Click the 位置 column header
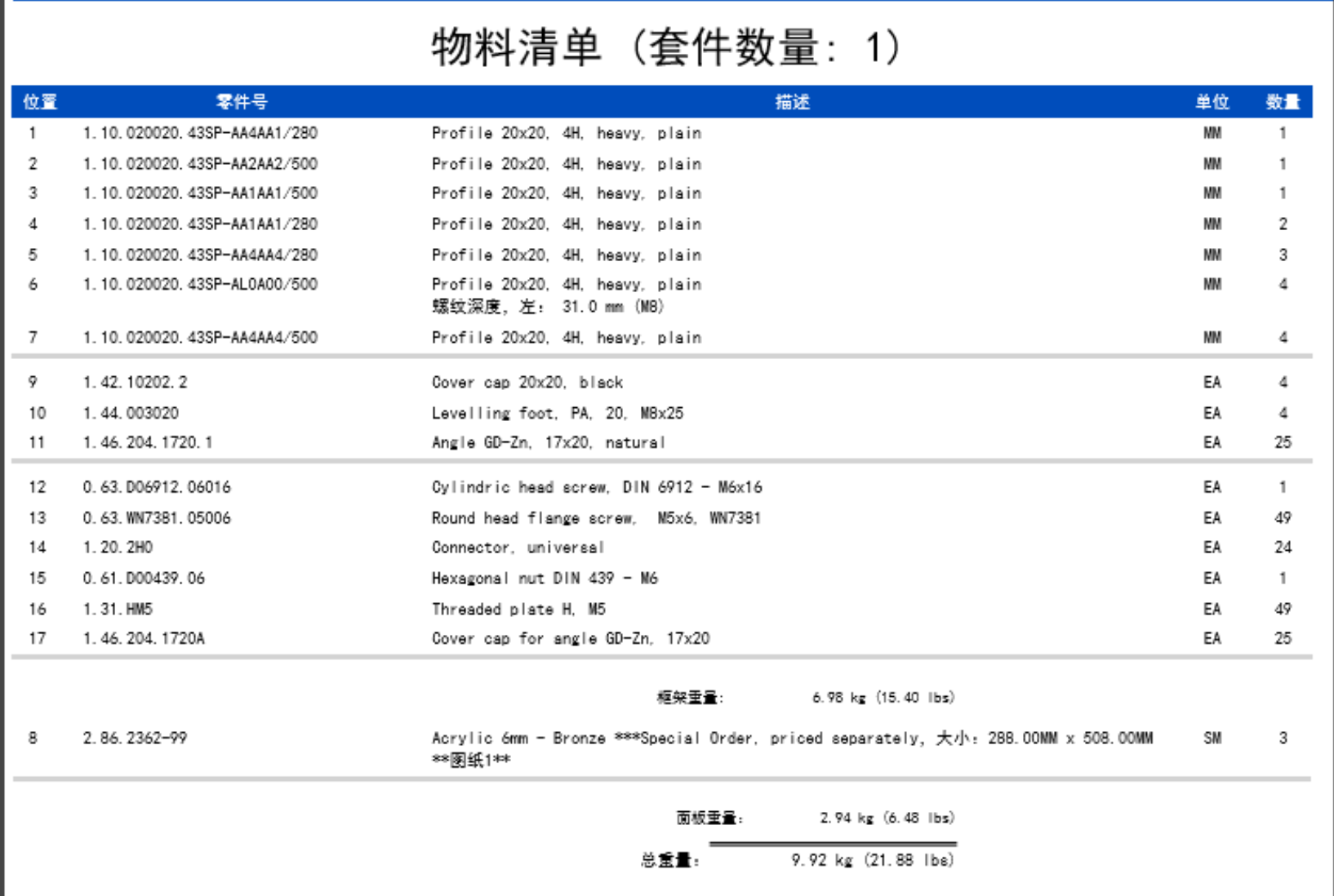 (39, 102)
